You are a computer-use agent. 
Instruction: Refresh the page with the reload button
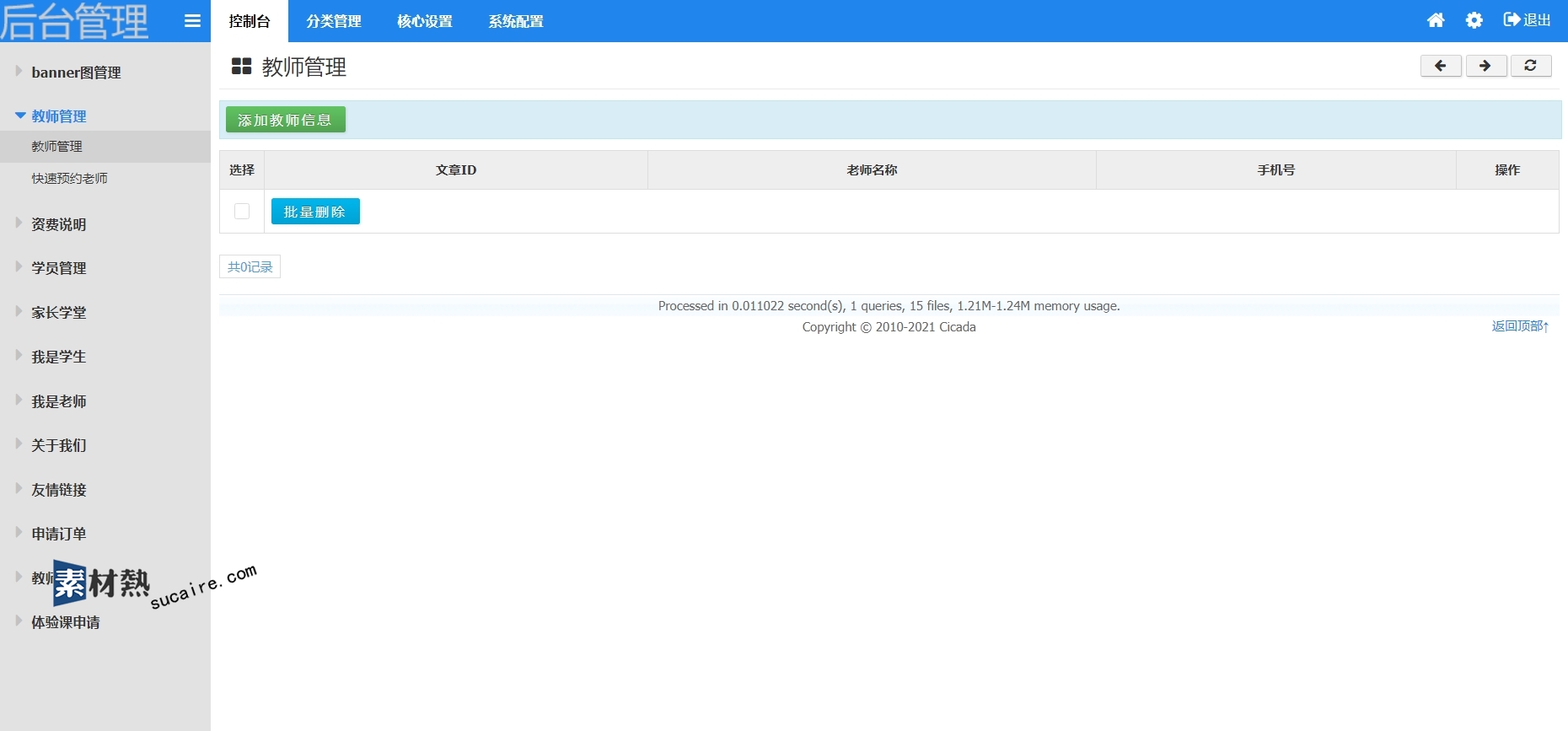point(1531,66)
